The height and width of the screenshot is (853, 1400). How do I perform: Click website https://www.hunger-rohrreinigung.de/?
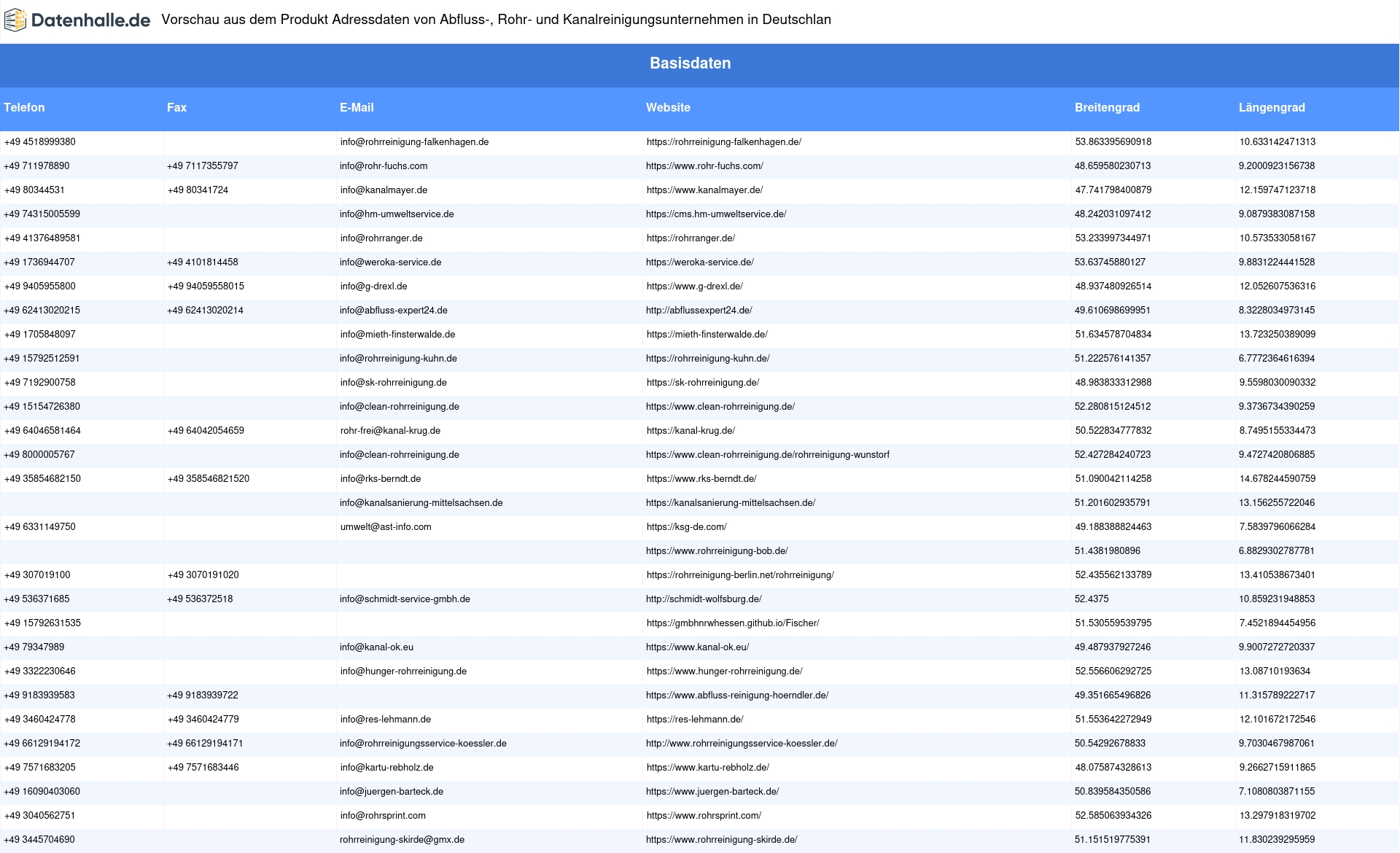[x=724, y=671]
